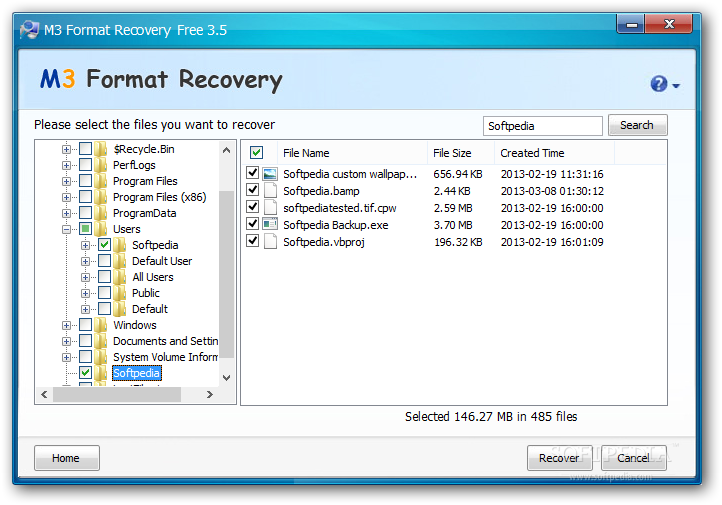
Task: Click the Cancel button
Action: (x=634, y=458)
